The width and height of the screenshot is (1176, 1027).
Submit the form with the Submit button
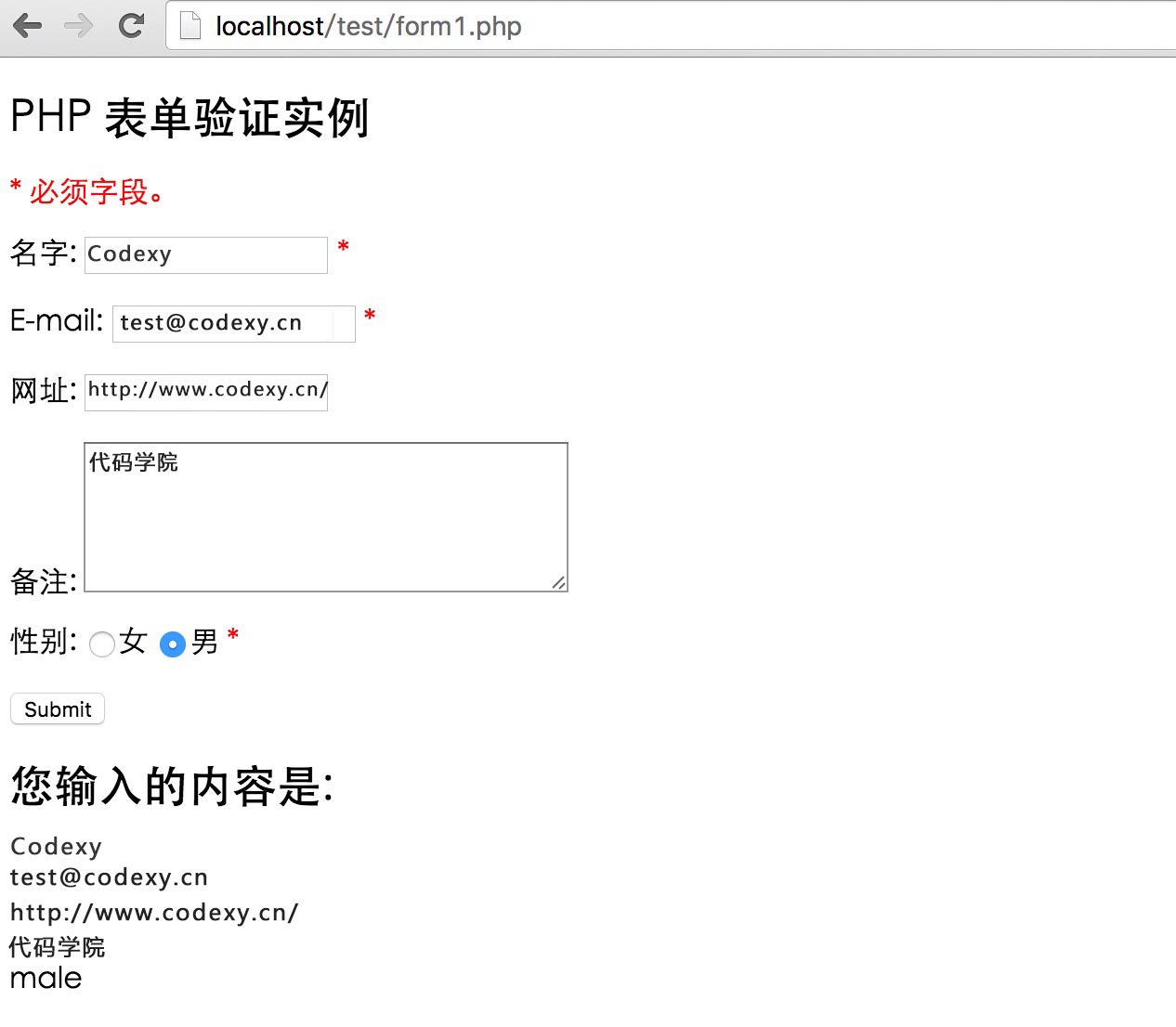tap(58, 709)
